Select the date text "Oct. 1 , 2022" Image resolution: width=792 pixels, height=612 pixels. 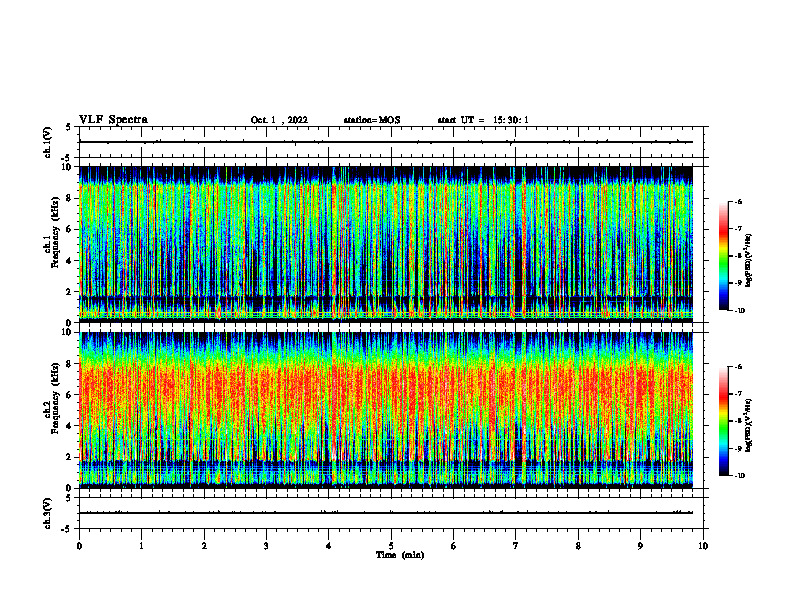[x=279, y=120]
